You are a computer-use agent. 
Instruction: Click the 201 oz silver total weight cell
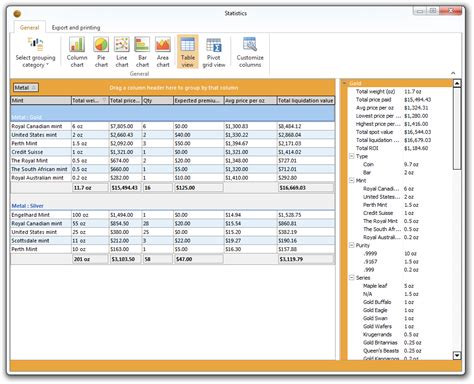coord(90,259)
